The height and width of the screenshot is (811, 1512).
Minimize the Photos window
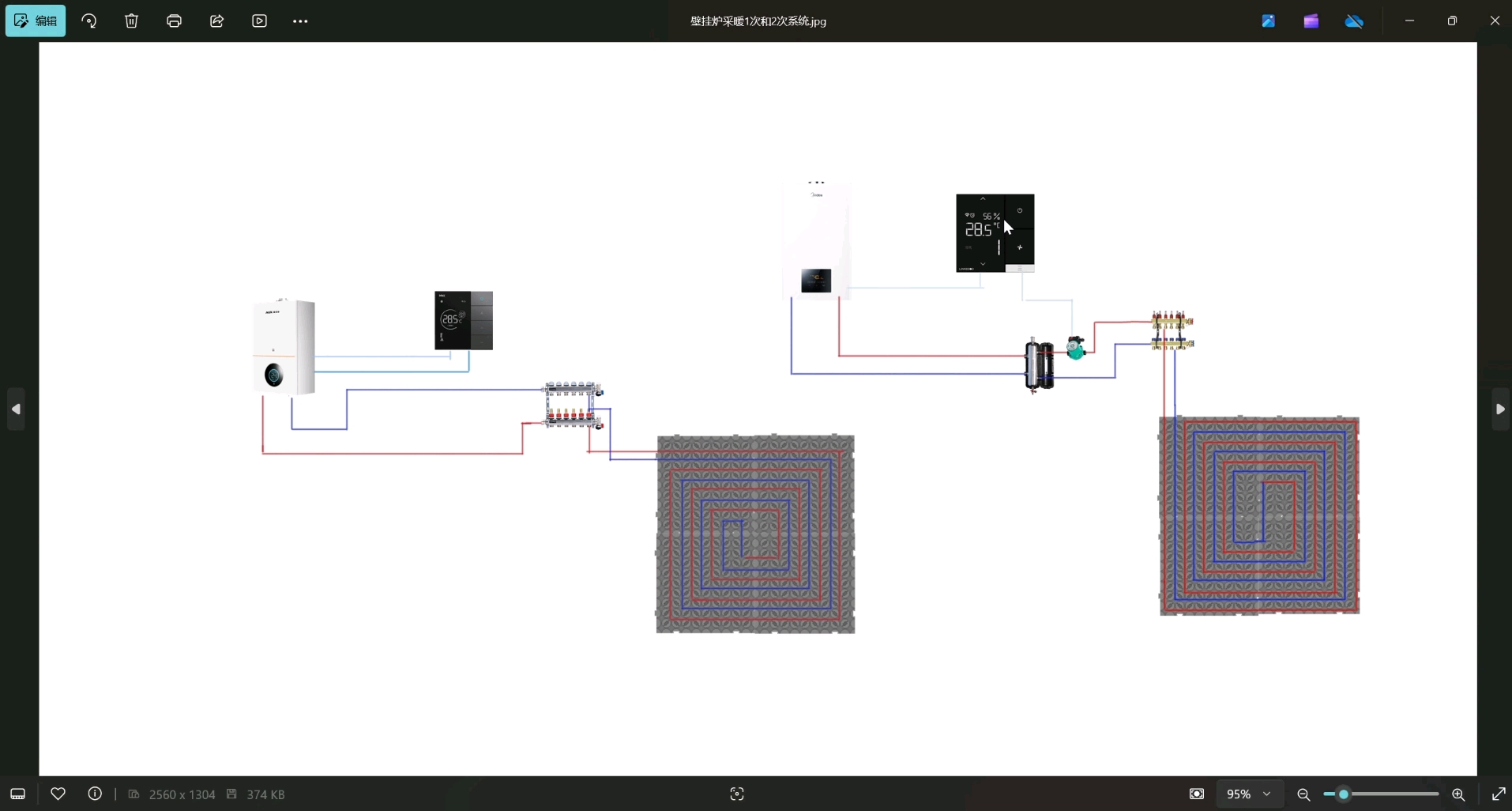point(1409,21)
